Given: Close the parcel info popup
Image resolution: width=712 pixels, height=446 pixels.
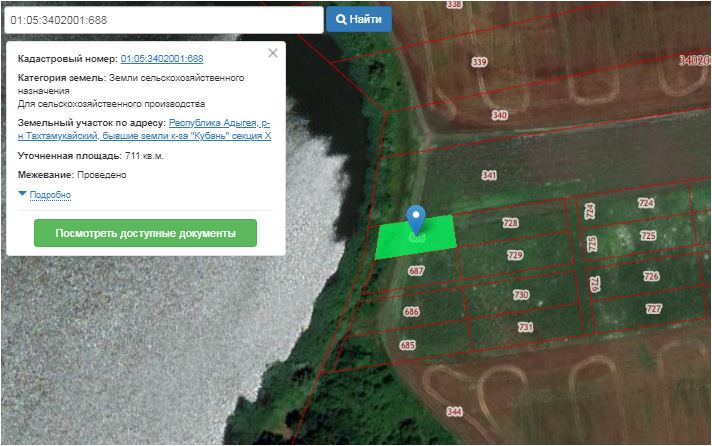Looking at the screenshot, I should [273, 53].
